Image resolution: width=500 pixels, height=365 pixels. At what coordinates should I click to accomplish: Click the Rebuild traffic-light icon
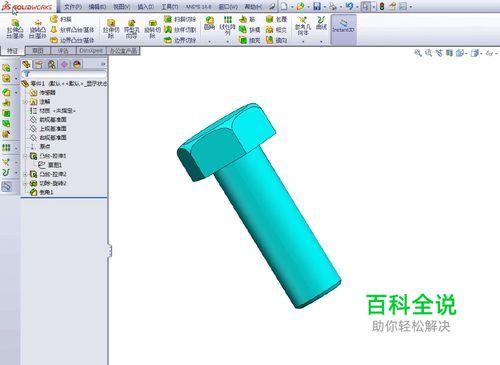coord(382,6)
